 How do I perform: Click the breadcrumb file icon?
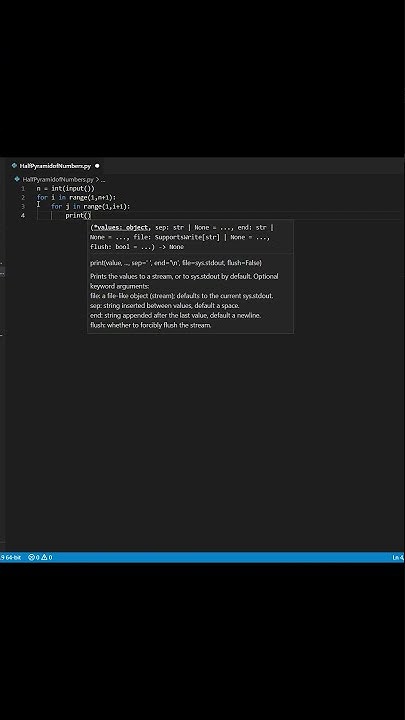pos(17,180)
